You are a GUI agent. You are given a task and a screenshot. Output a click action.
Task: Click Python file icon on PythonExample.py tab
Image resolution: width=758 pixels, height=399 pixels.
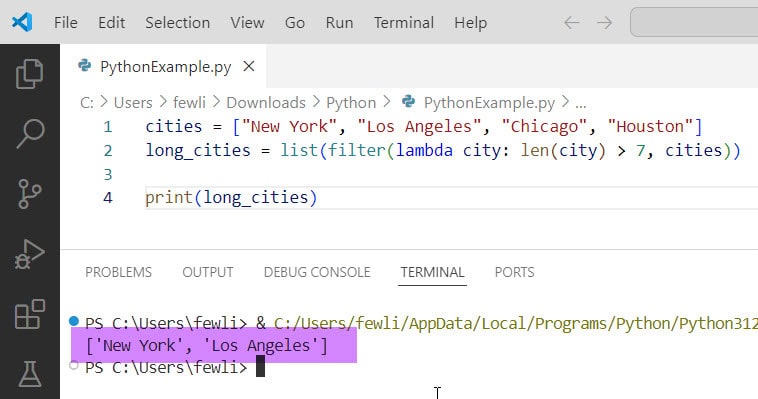85,66
